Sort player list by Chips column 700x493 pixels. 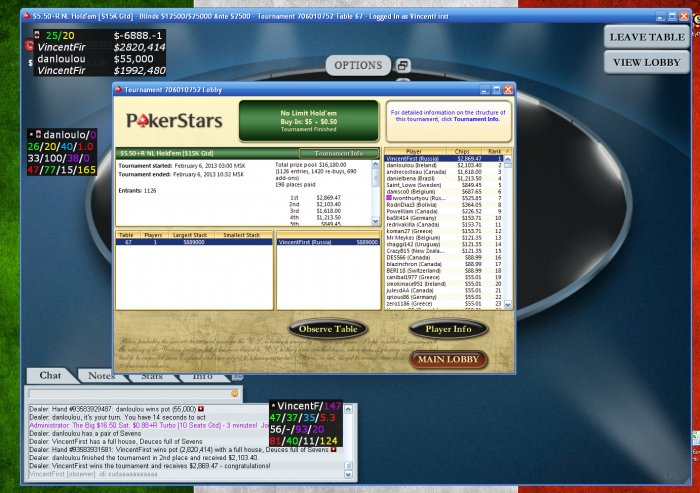463,151
